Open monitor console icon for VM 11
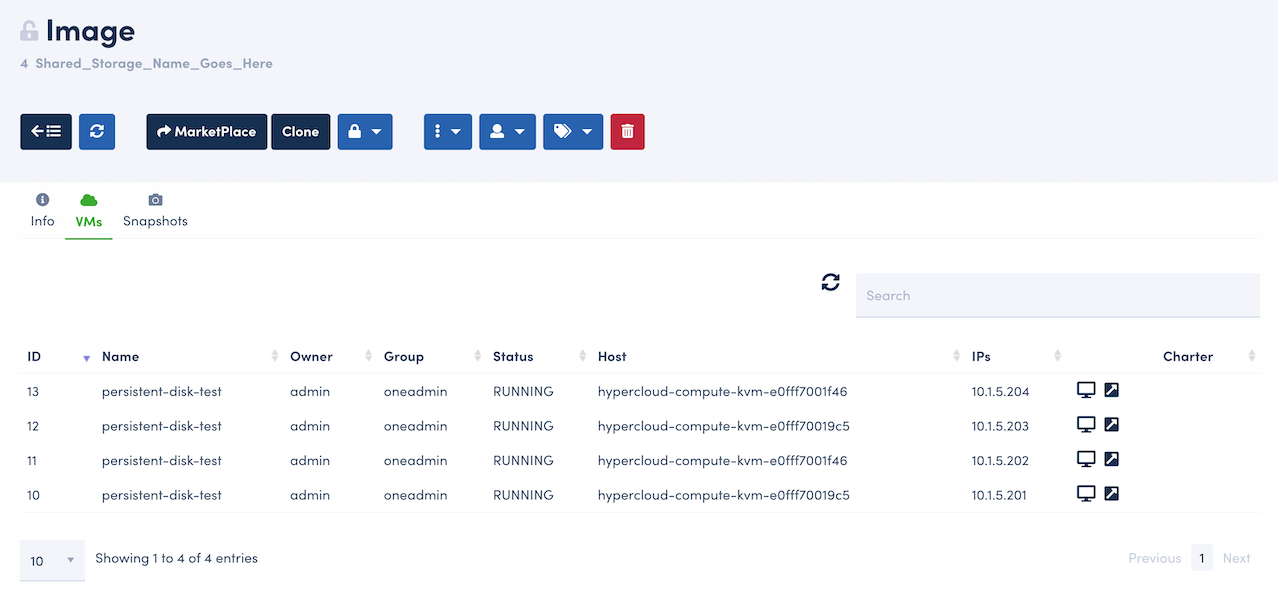1278x606 pixels. pos(1086,459)
